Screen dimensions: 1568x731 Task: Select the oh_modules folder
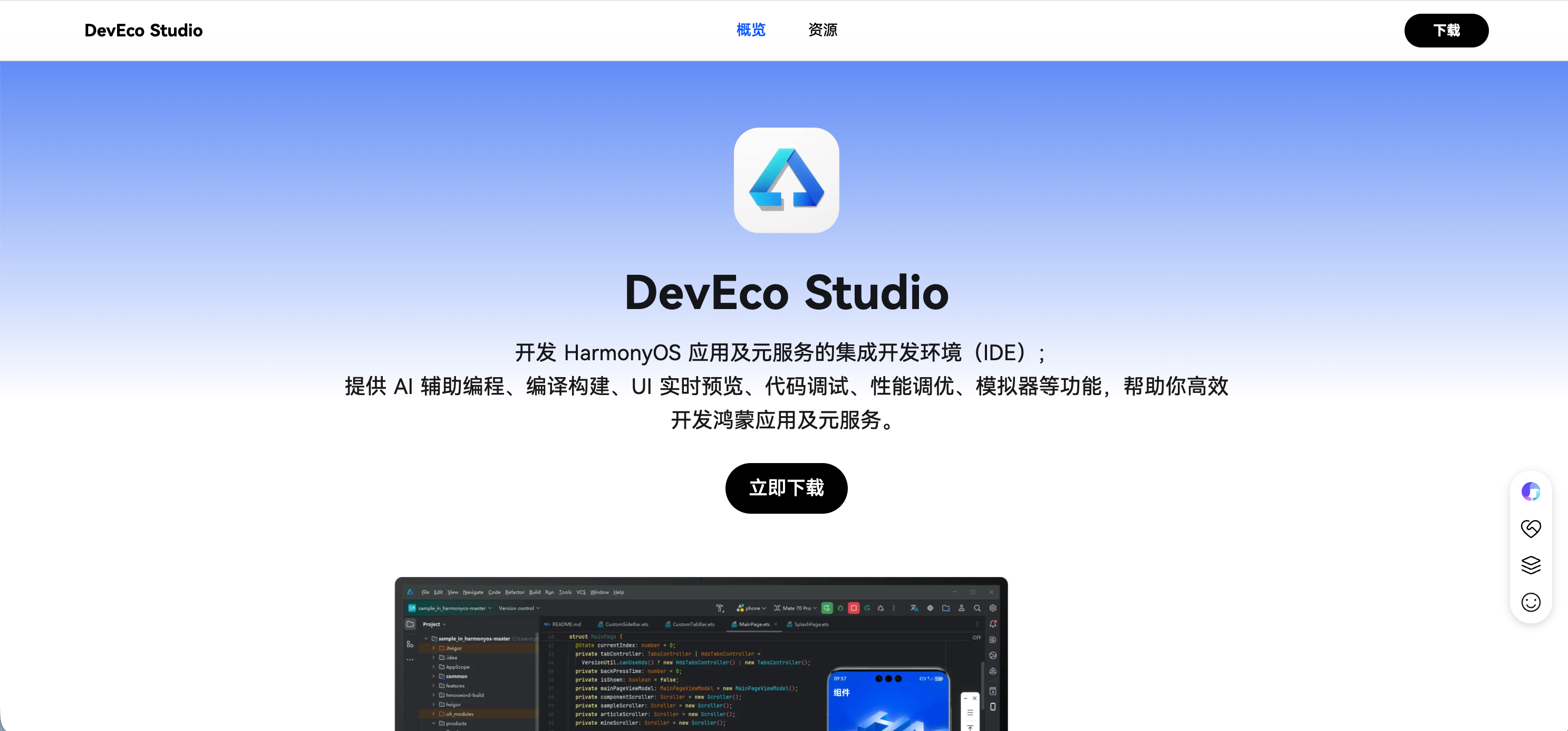click(456, 714)
